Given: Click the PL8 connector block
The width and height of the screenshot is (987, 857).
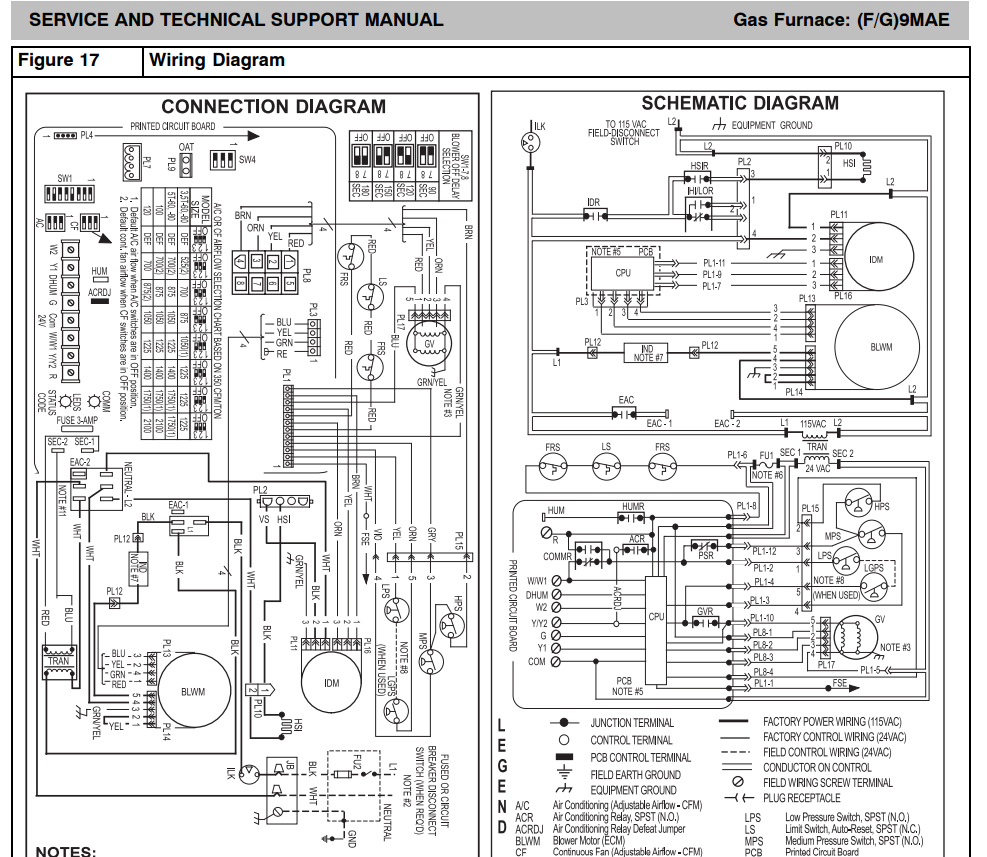Looking at the screenshot, I should click(x=266, y=272).
